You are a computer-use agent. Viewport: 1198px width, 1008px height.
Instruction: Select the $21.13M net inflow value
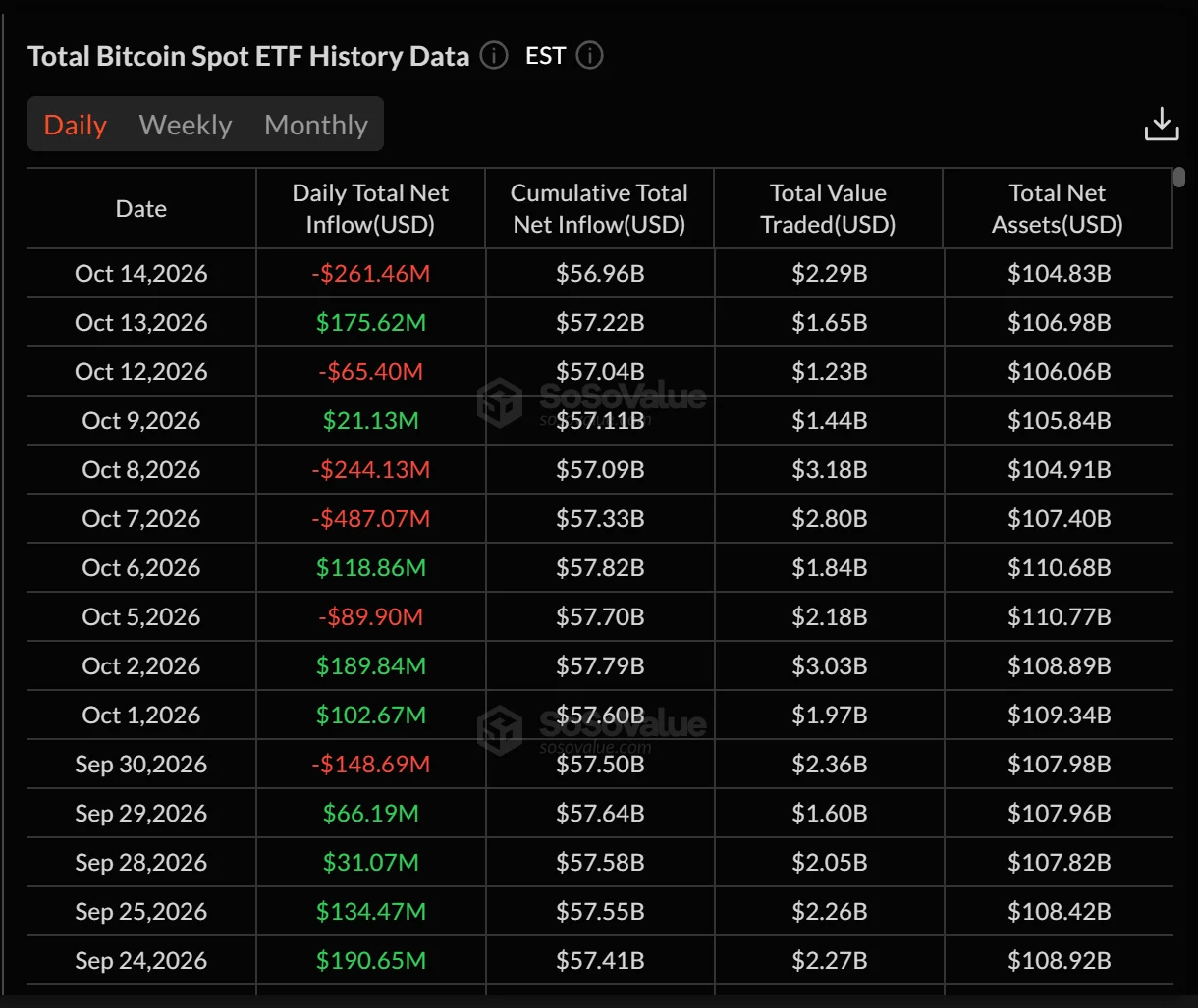pos(370,420)
